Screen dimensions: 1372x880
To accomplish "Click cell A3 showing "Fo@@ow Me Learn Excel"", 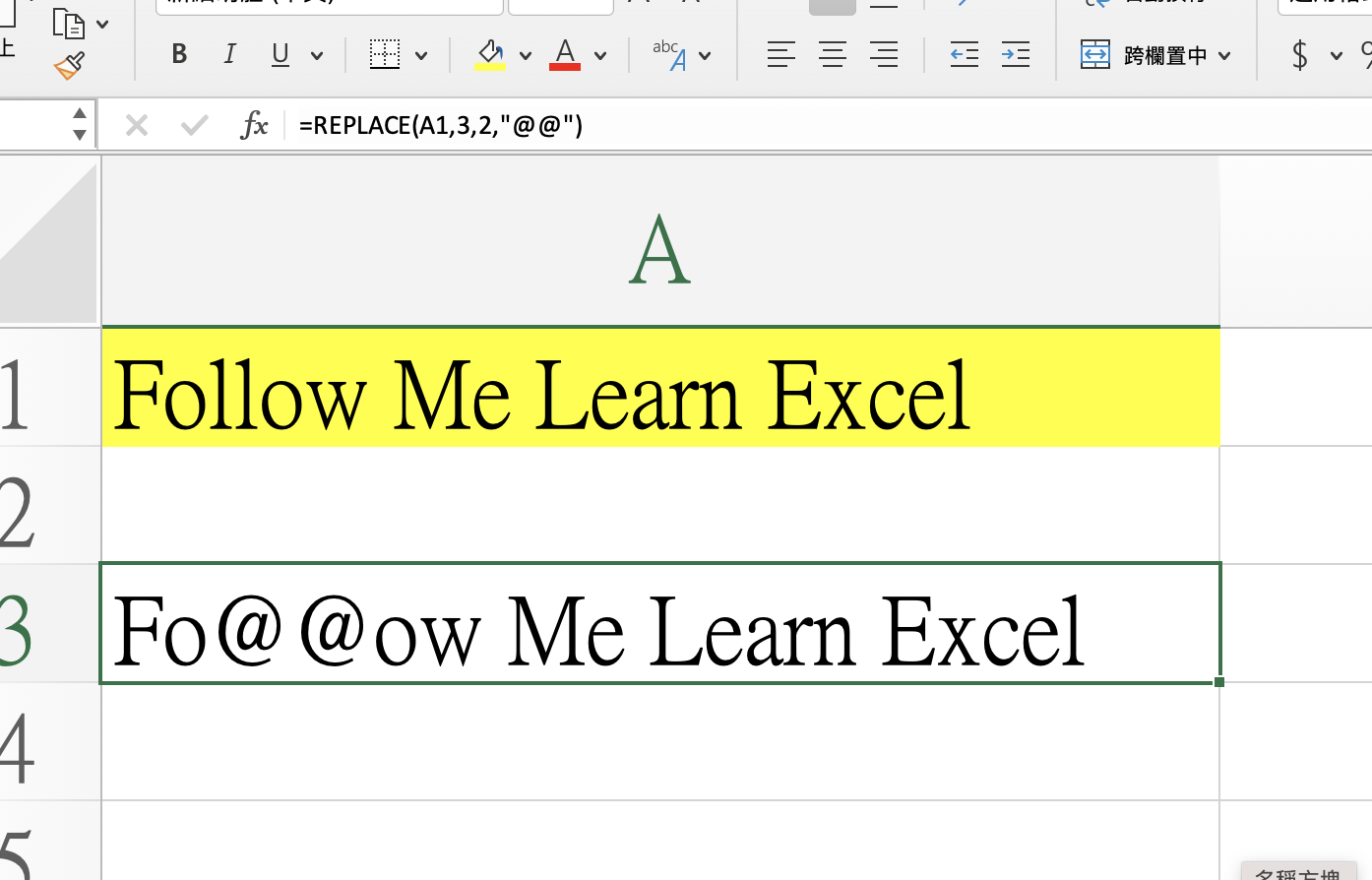I will 660,623.
